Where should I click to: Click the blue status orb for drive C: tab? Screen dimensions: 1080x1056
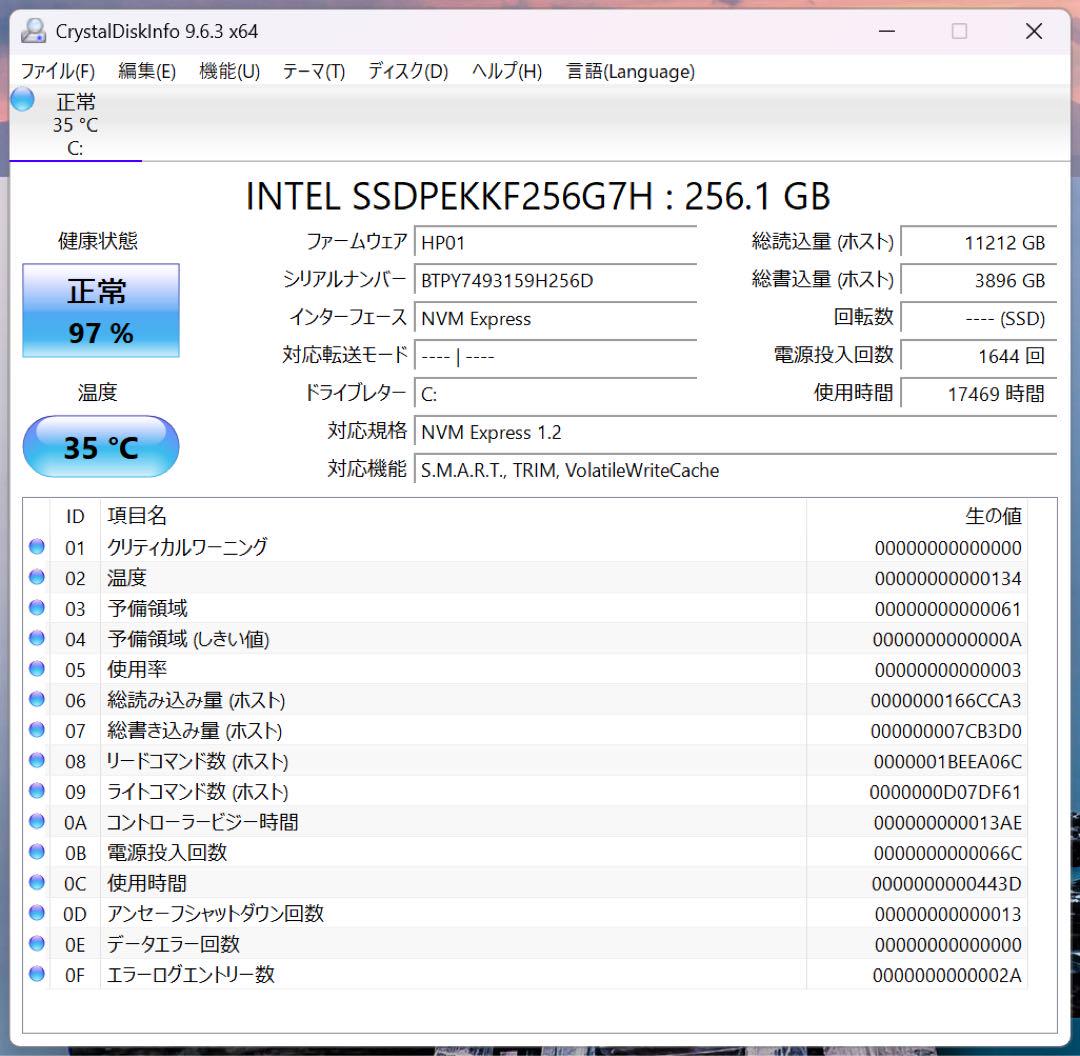(x=22, y=100)
